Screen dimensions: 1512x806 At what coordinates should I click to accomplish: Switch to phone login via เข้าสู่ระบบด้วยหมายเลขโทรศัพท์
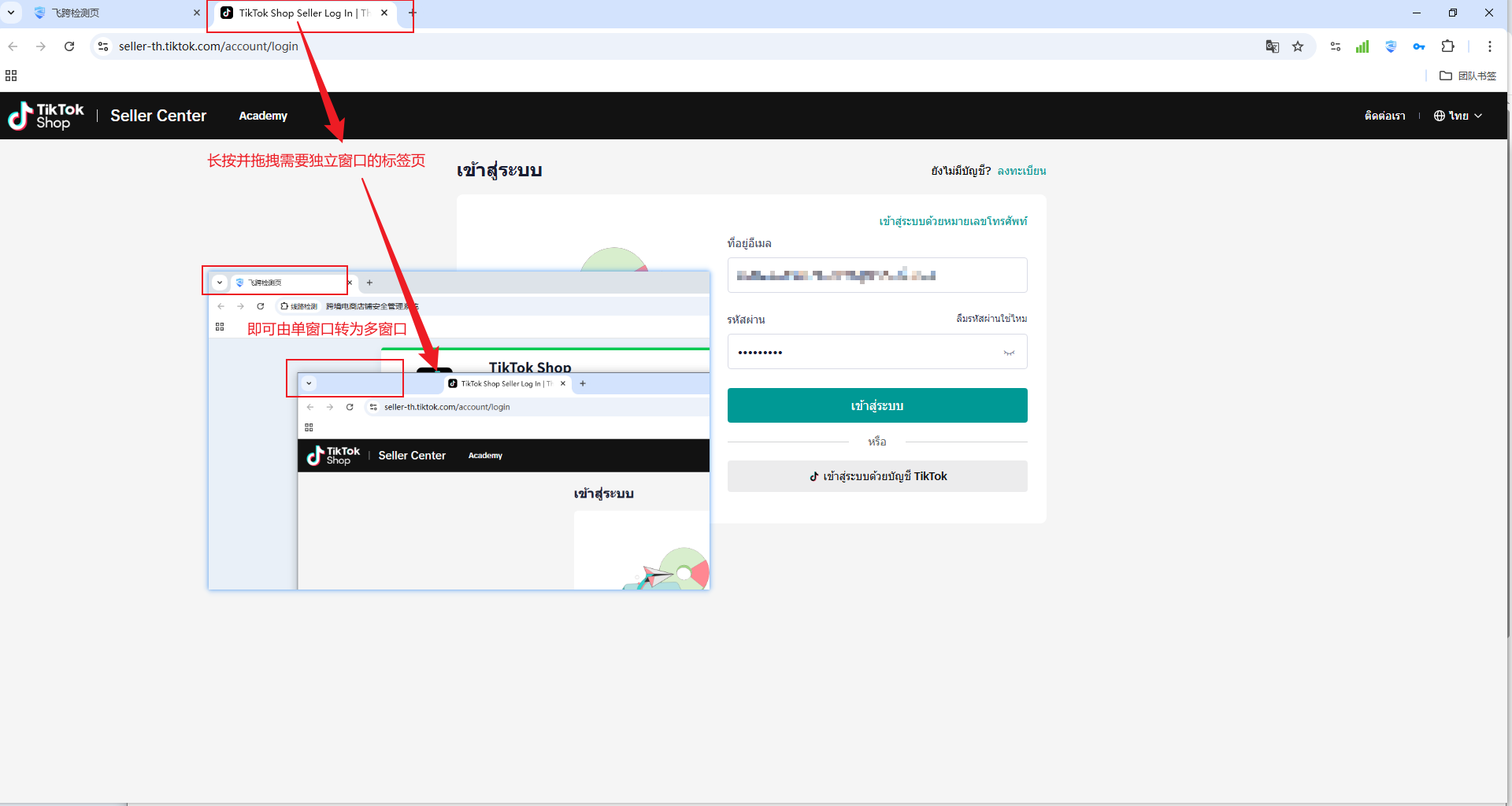click(x=953, y=221)
